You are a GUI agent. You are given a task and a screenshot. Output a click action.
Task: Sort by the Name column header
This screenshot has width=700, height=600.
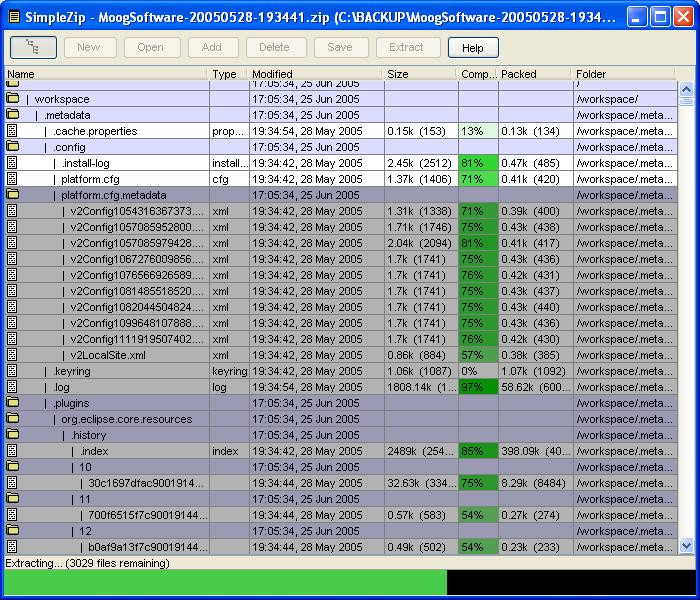coord(106,74)
